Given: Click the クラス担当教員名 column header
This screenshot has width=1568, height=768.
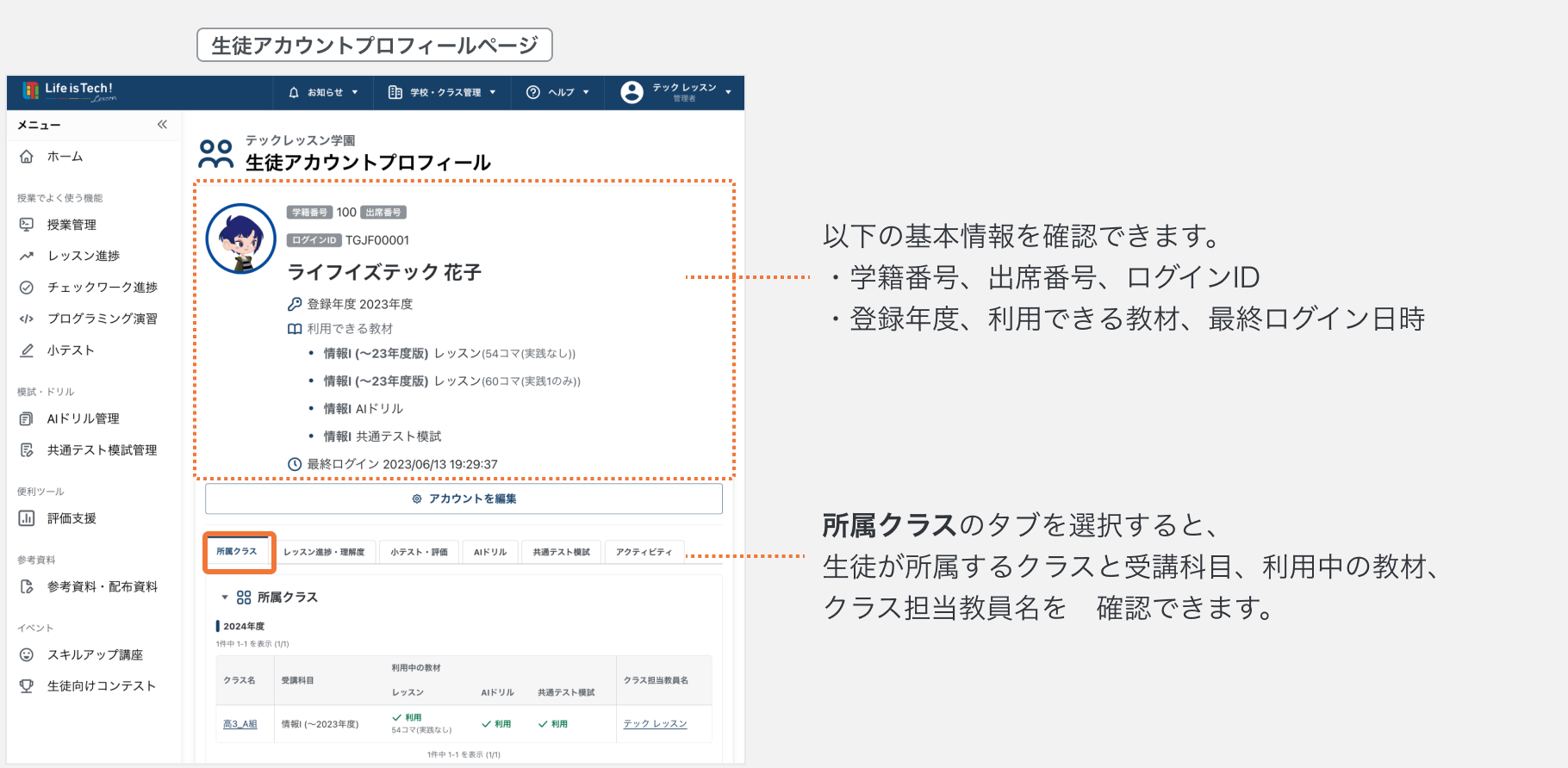Looking at the screenshot, I should click(x=656, y=680).
